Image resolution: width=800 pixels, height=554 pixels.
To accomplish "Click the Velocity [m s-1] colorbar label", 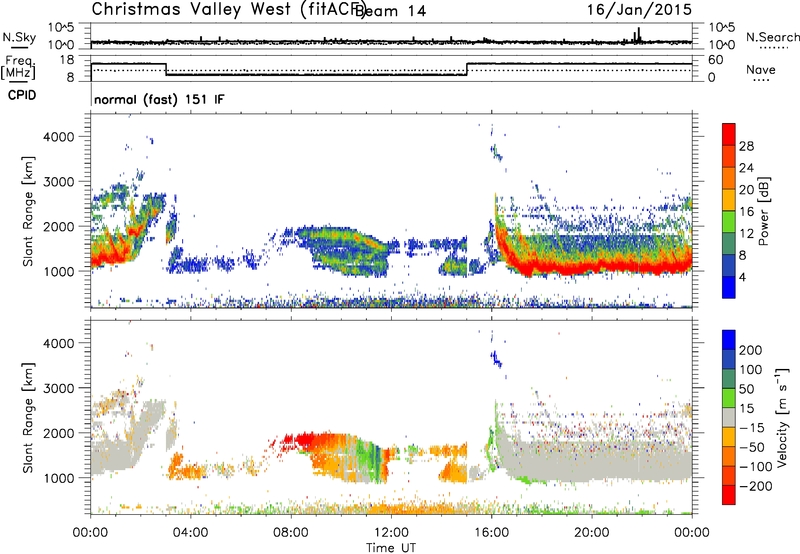I will coord(781,417).
